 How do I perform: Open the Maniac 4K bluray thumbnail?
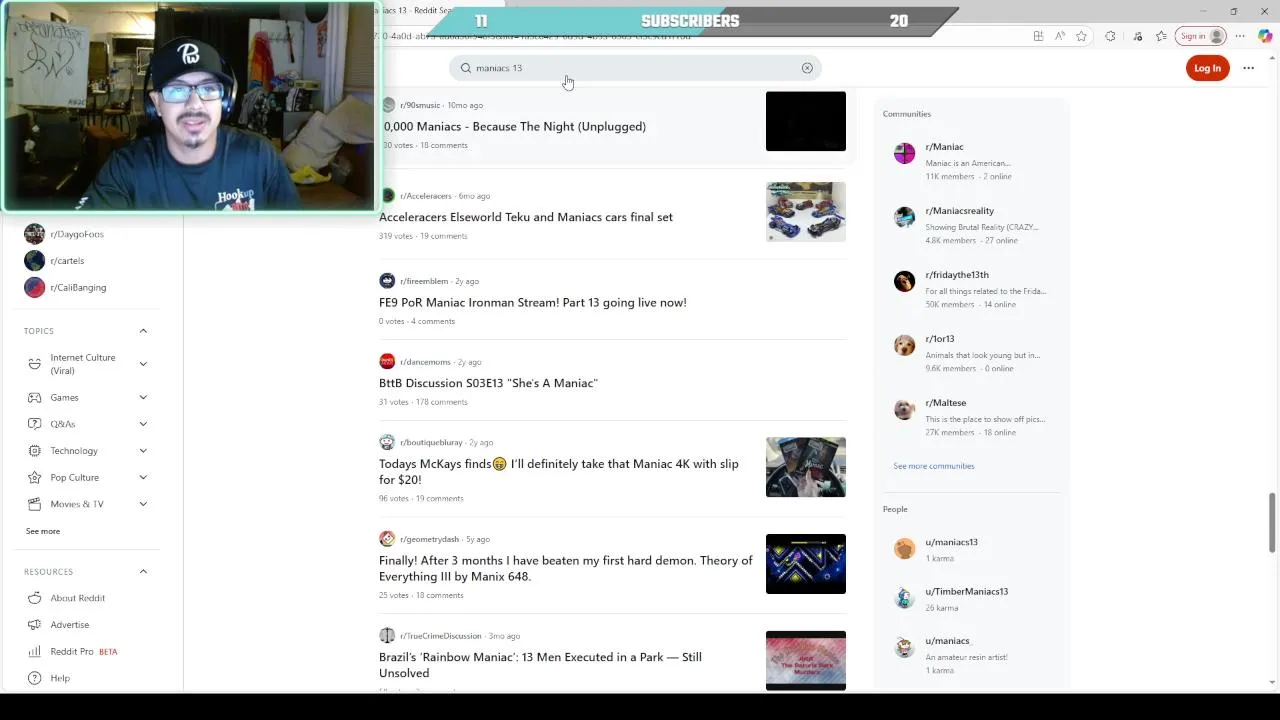(806, 467)
